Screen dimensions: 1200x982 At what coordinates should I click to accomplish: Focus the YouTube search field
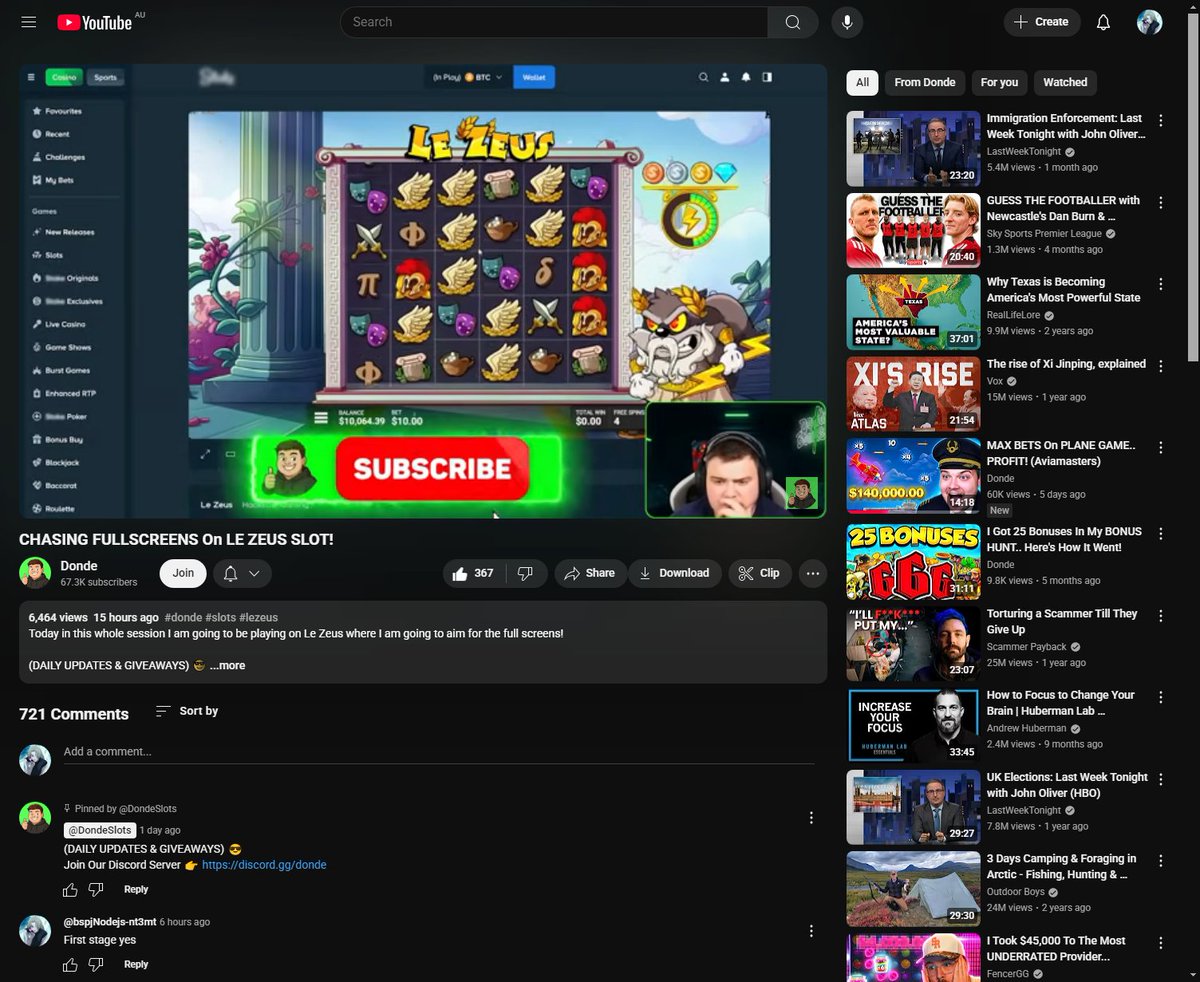[554, 22]
